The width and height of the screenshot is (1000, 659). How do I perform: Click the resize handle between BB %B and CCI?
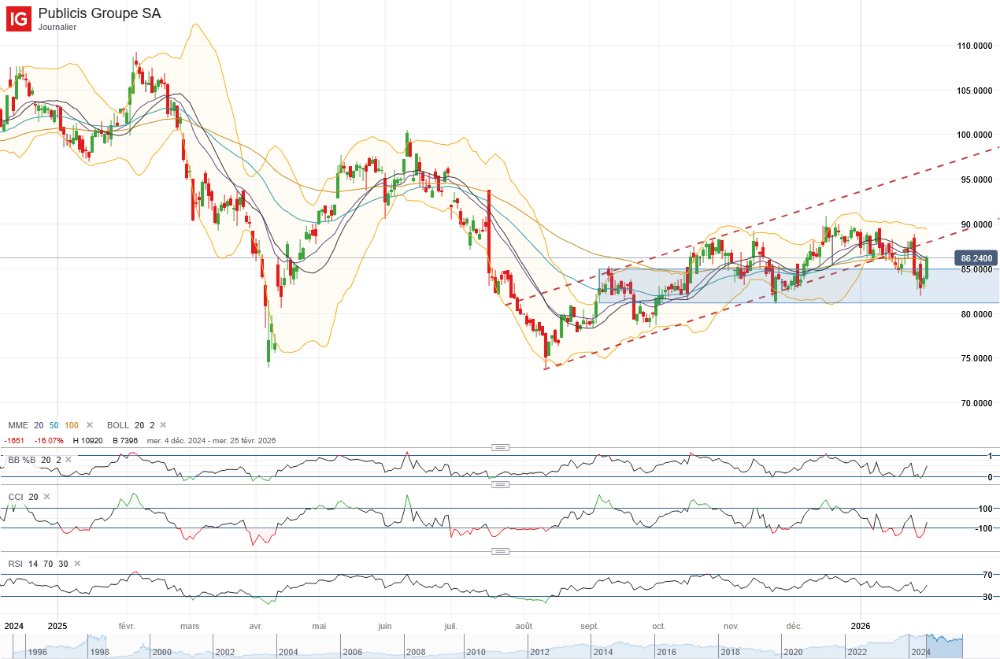click(x=500, y=484)
